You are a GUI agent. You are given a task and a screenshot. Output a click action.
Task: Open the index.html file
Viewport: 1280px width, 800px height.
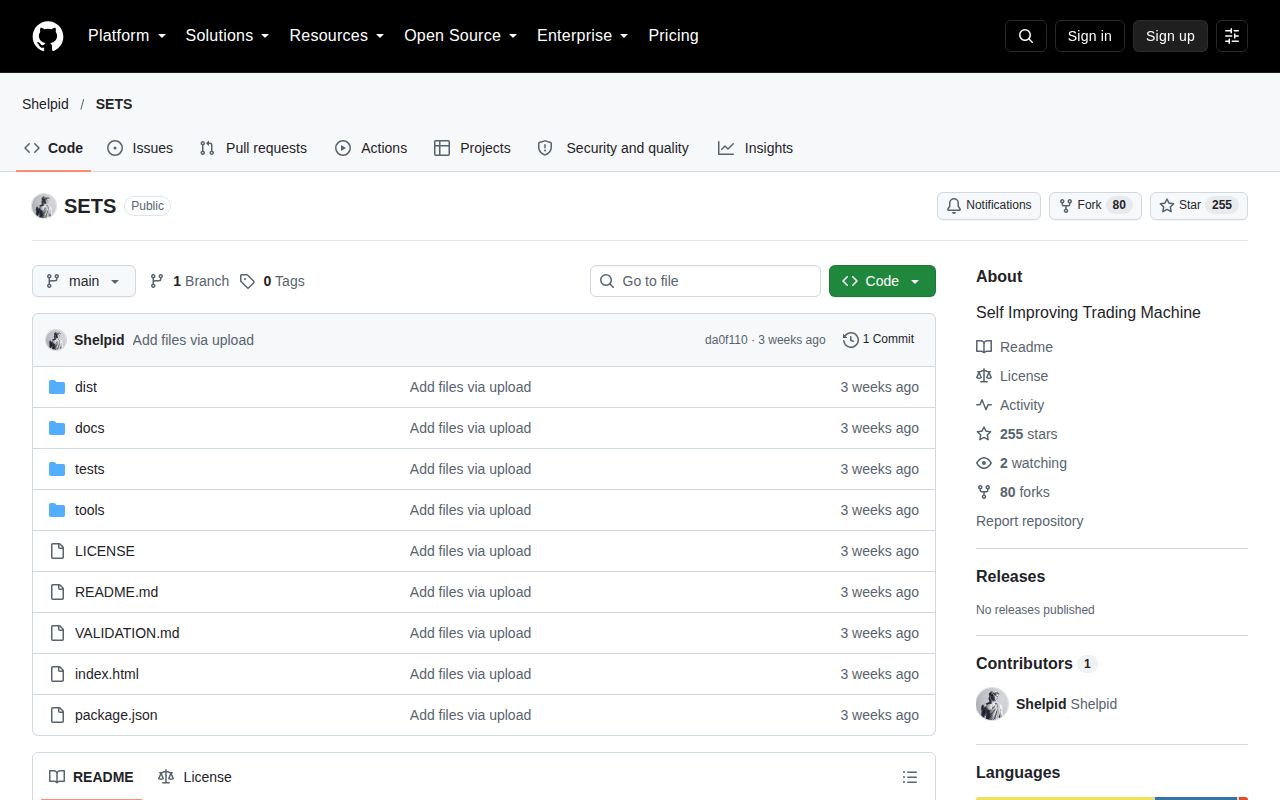coord(107,674)
